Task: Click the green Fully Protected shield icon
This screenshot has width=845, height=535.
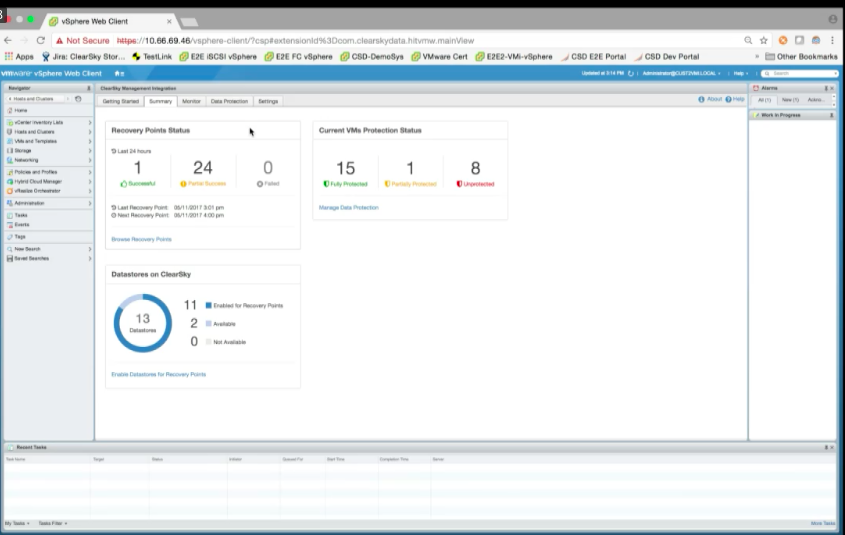Action: pyautogui.click(x=326, y=184)
